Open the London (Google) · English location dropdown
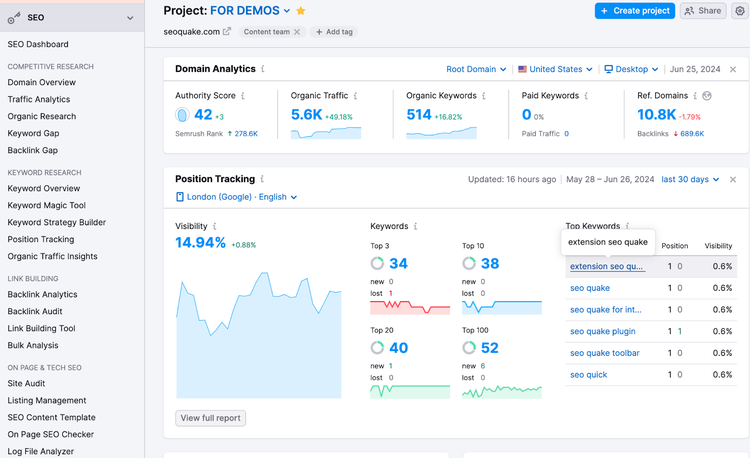This screenshot has height=458, width=750. click(x=236, y=197)
